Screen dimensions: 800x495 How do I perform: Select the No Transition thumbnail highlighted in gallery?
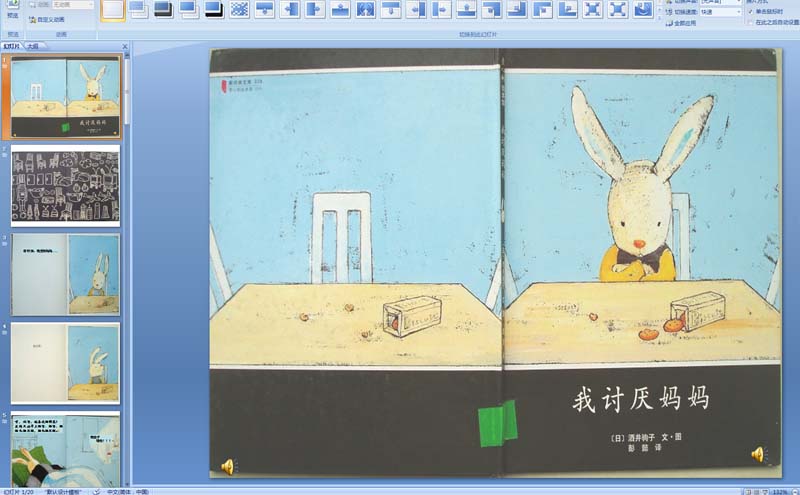[x=113, y=10]
